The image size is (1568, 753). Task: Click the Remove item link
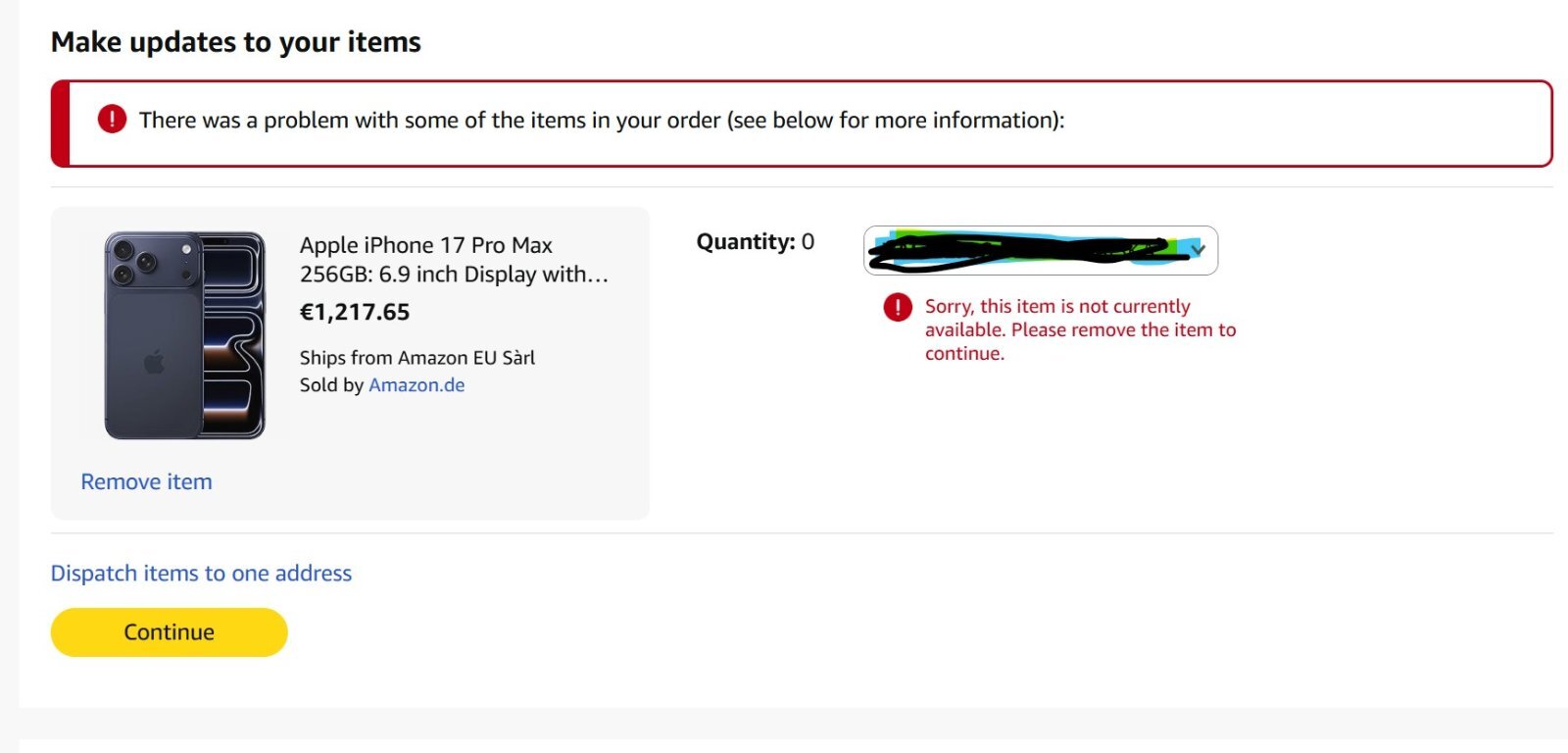146,481
